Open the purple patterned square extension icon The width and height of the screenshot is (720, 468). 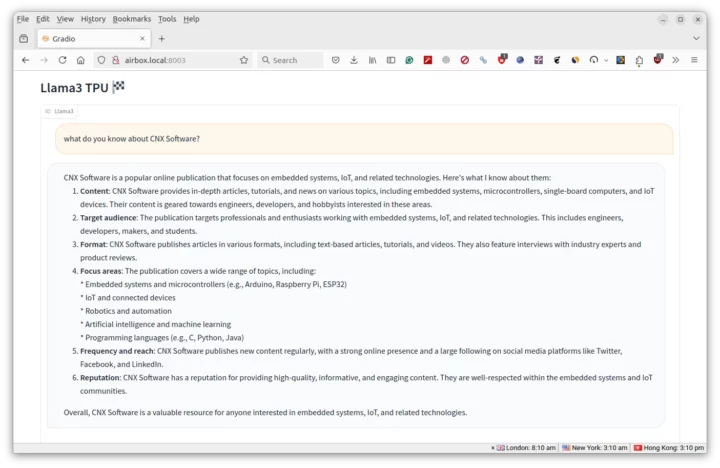coord(539,60)
